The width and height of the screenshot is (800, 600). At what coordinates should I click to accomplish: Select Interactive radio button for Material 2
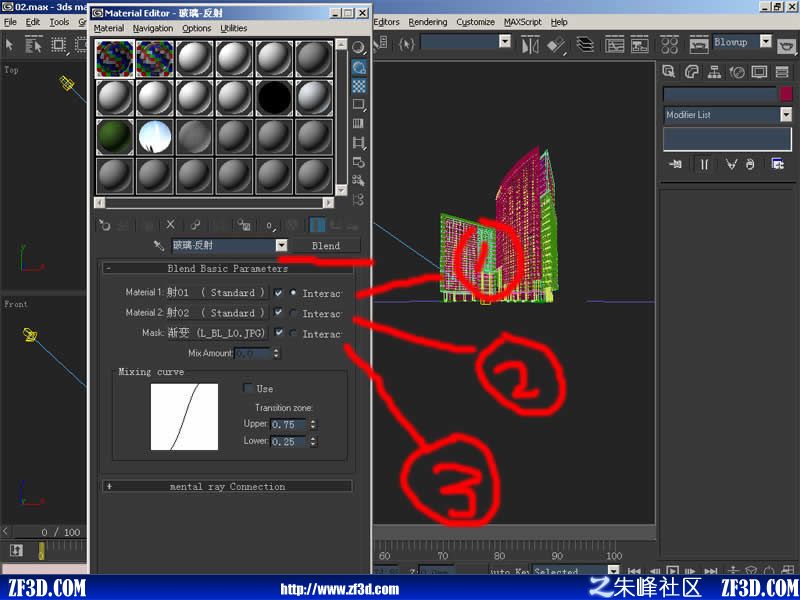point(293,313)
